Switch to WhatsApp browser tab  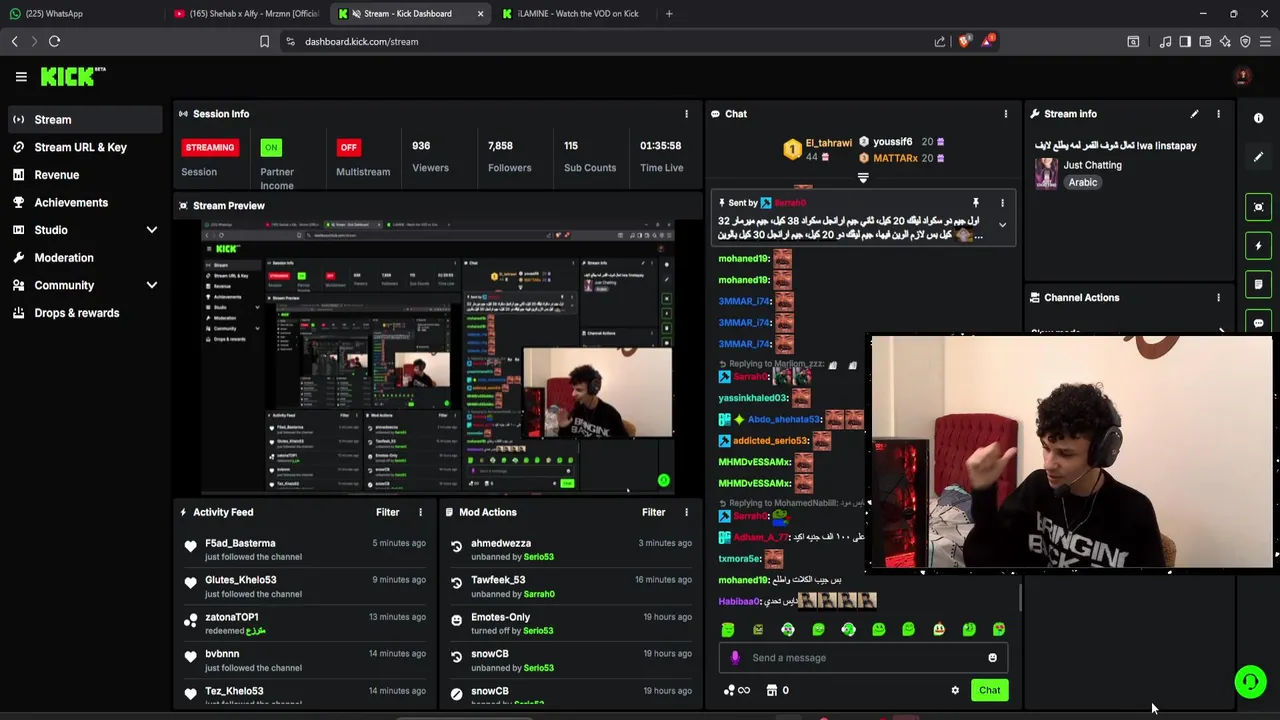(x=81, y=14)
